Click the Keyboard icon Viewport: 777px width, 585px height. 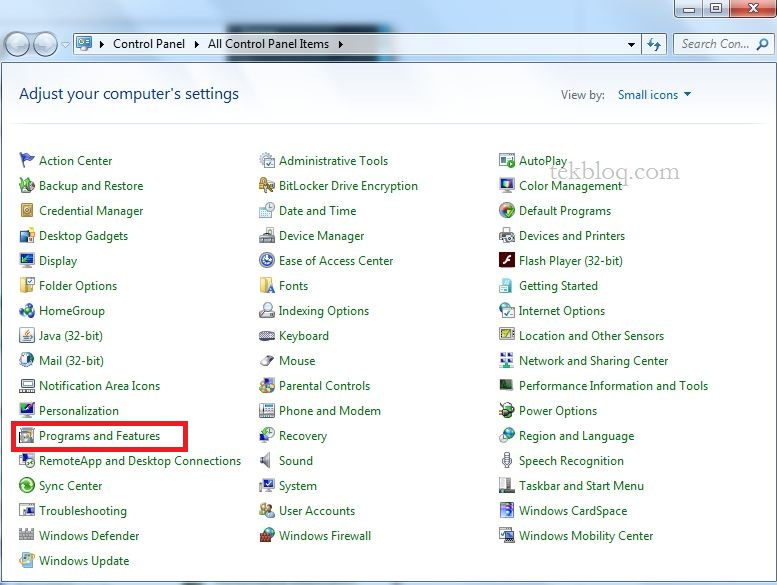pyautogui.click(x=267, y=335)
